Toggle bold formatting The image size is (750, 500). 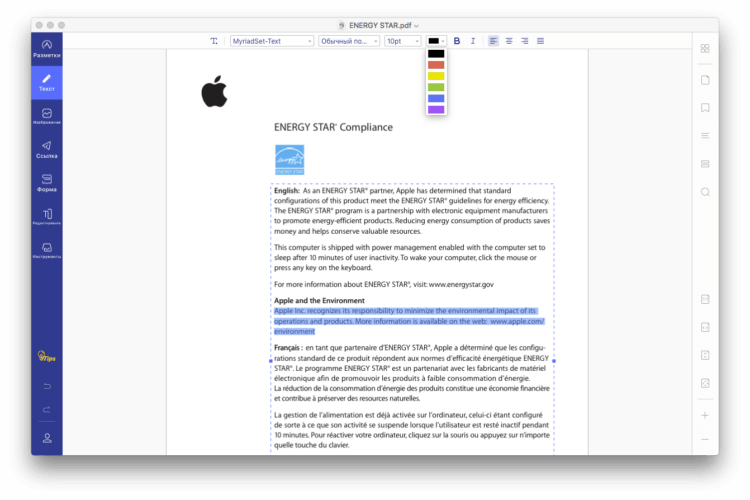pyautogui.click(x=457, y=41)
